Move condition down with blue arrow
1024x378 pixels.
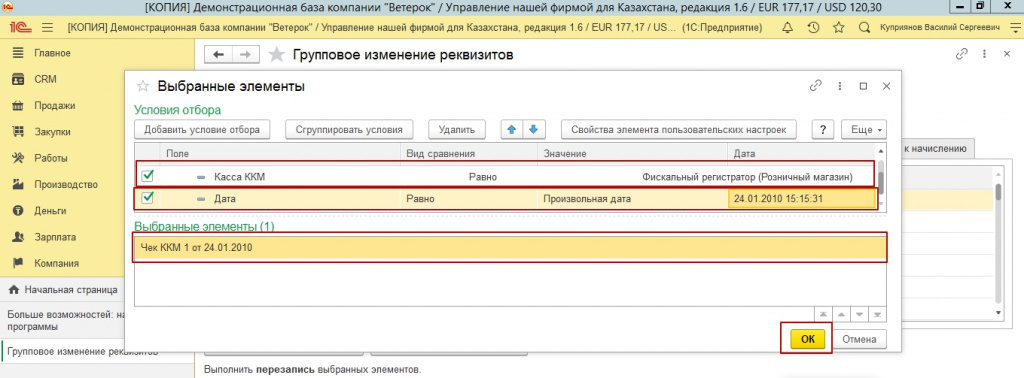pos(534,129)
